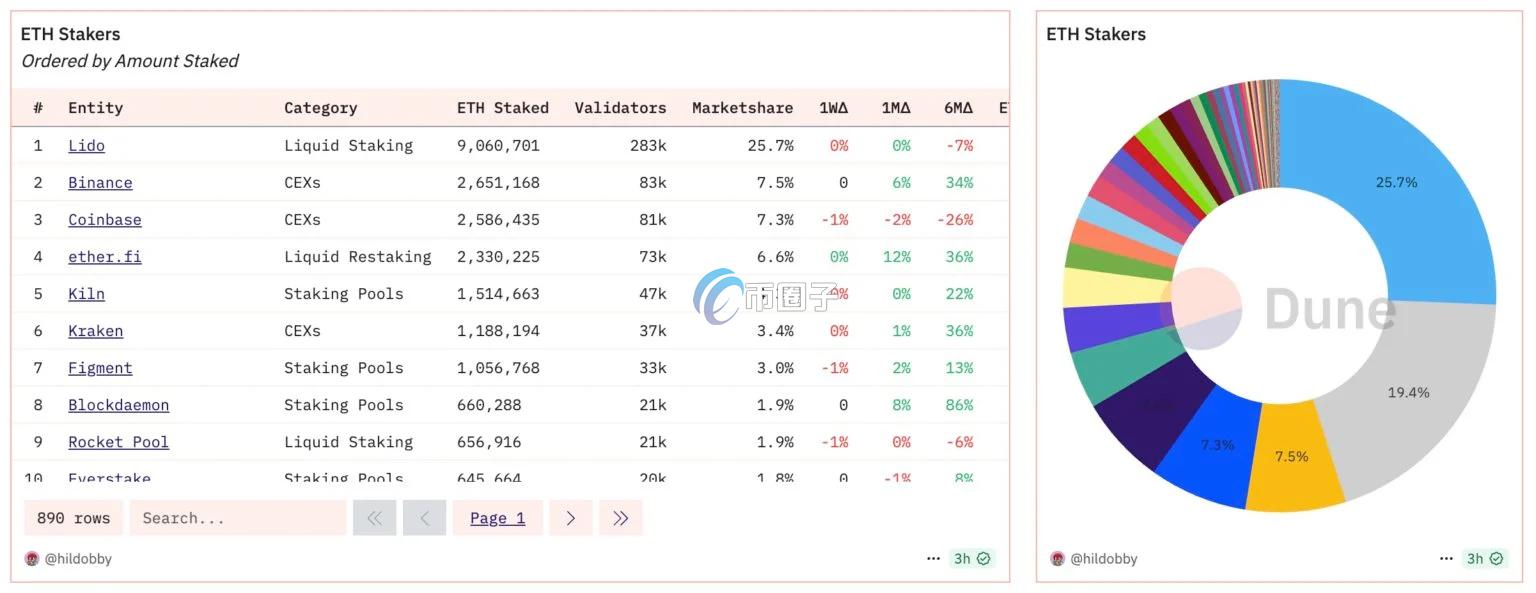Image resolution: width=1536 pixels, height=593 pixels.
Task: Open the ether.fi entity link
Action: click(105, 257)
